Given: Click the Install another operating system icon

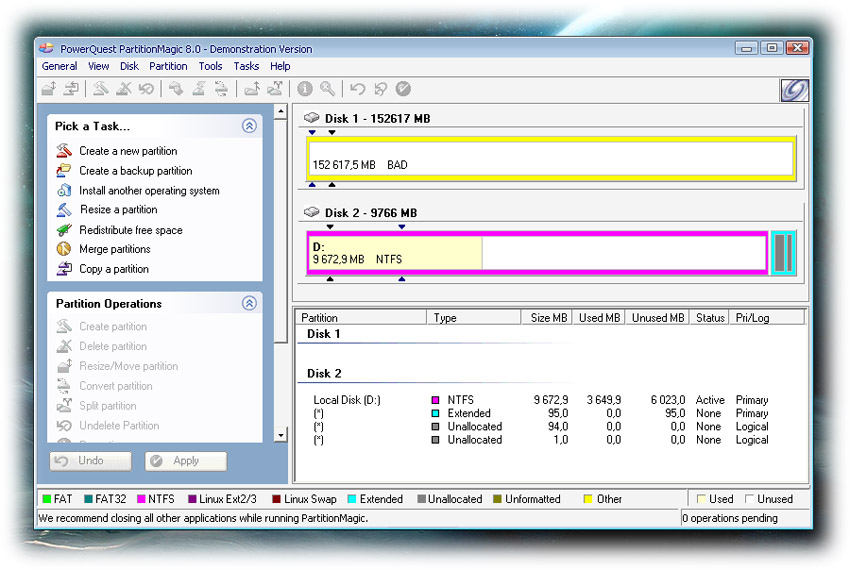Looking at the screenshot, I should point(64,190).
